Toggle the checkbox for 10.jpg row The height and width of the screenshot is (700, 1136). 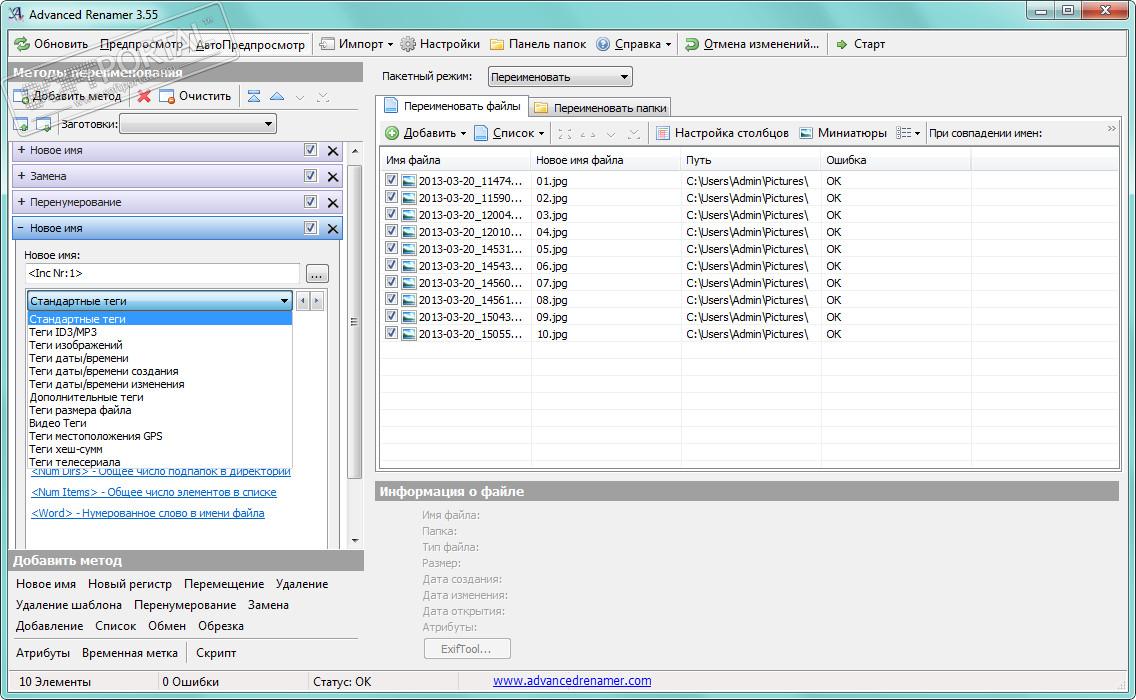(391, 334)
